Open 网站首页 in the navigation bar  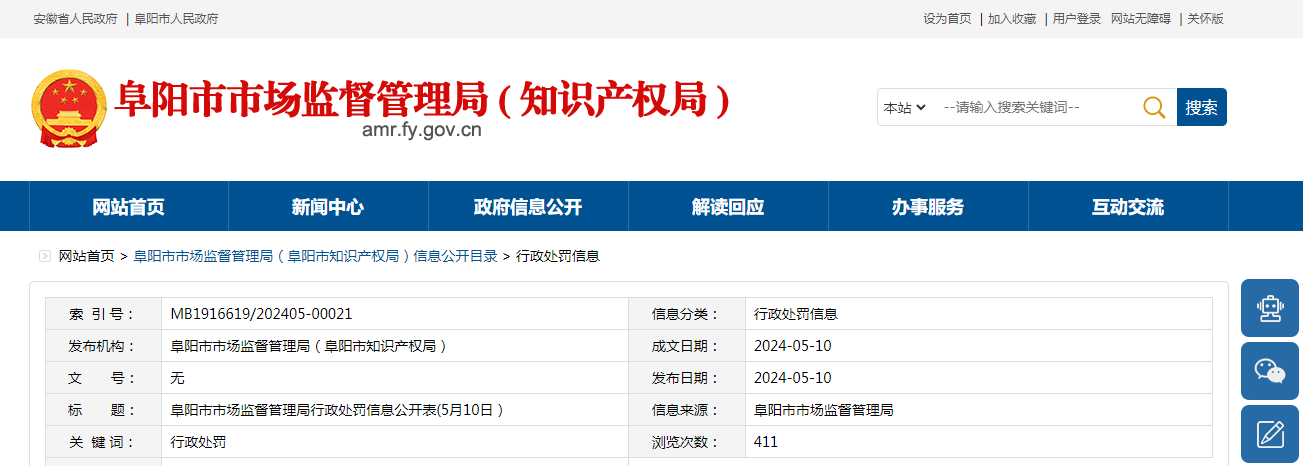(128, 207)
